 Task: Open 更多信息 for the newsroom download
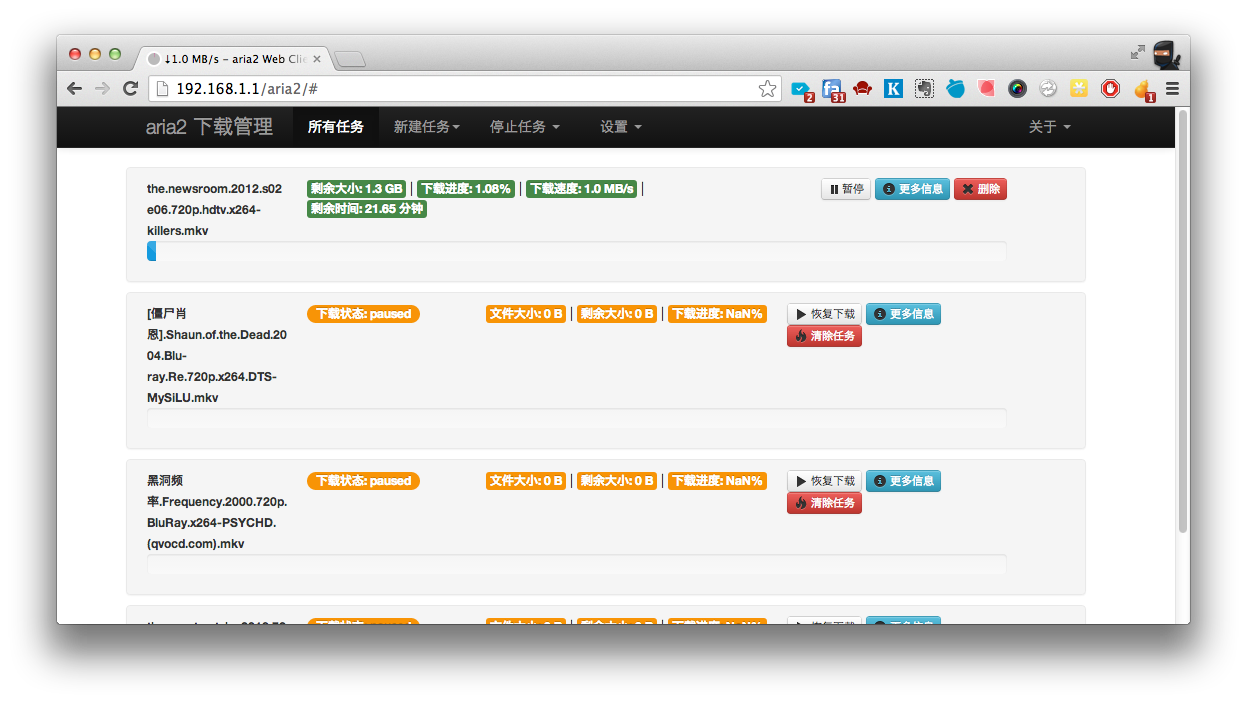coord(912,189)
